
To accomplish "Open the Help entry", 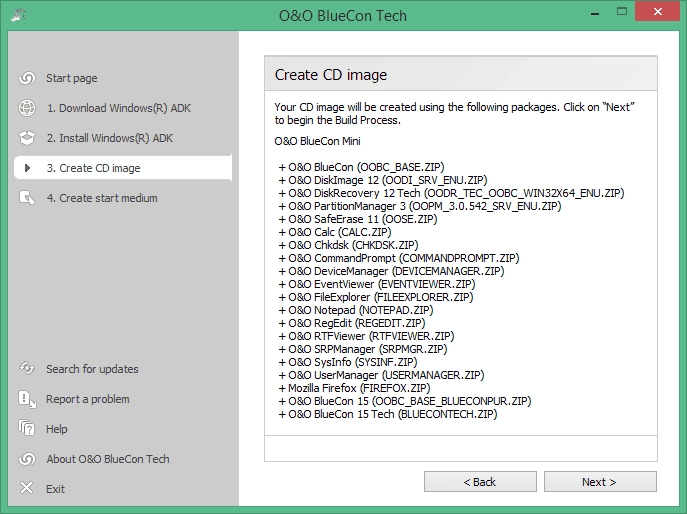I will coord(57,429).
